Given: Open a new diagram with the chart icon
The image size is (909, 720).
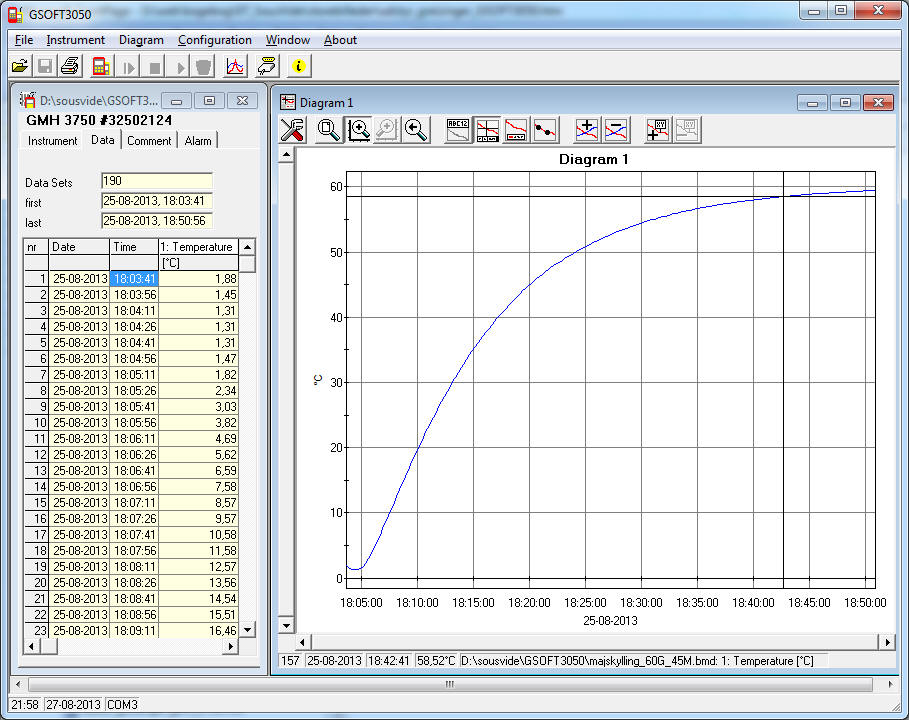Looking at the screenshot, I should click(235, 66).
